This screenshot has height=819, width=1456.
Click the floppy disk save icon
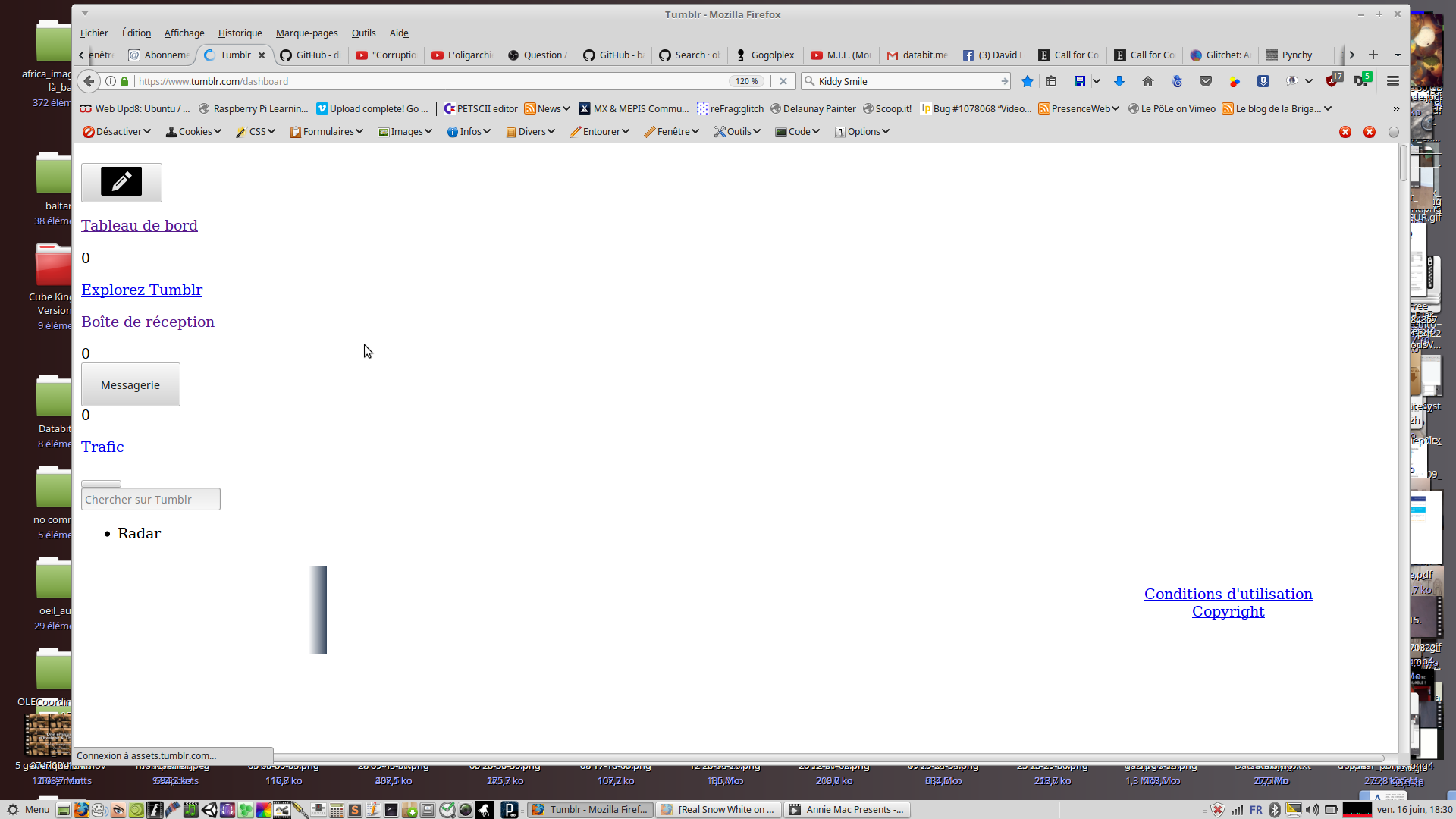pyautogui.click(x=1079, y=81)
